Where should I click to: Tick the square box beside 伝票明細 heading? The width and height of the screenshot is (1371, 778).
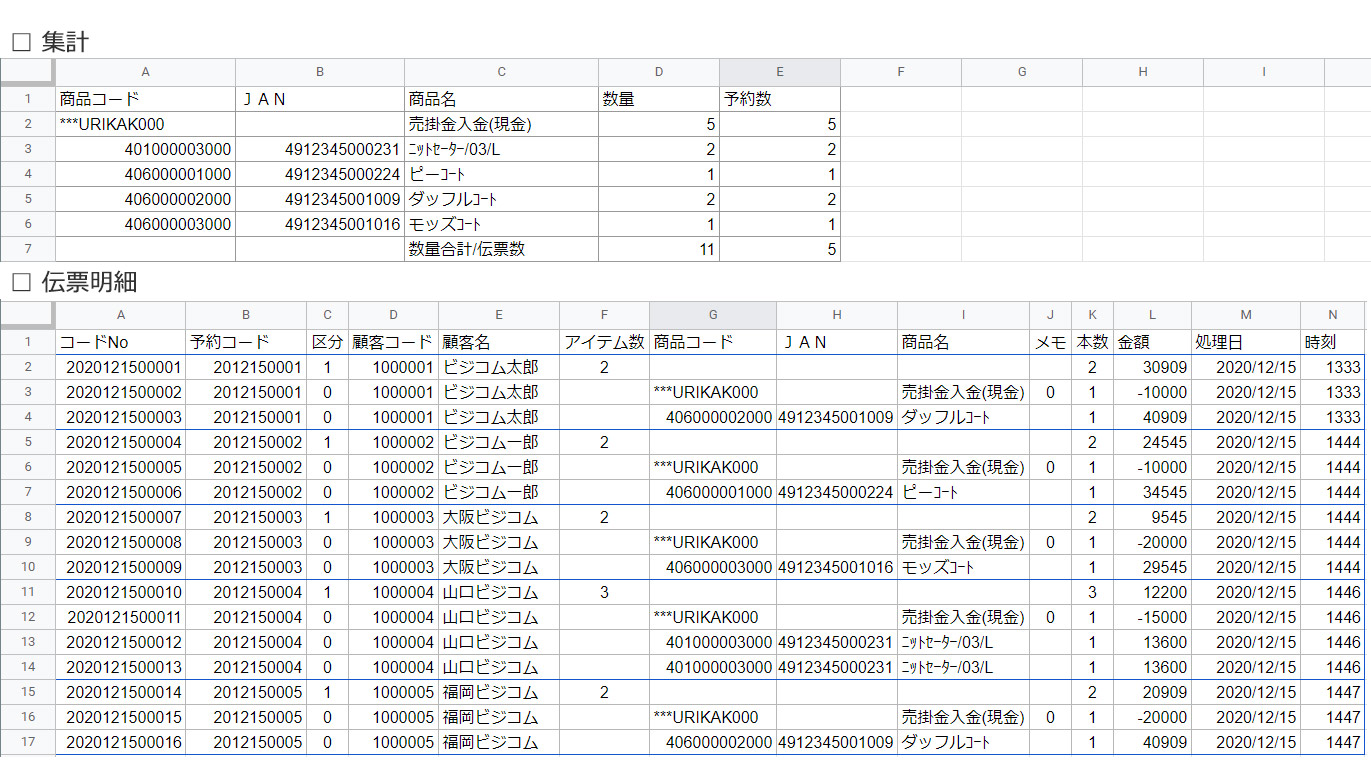click(x=21, y=283)
